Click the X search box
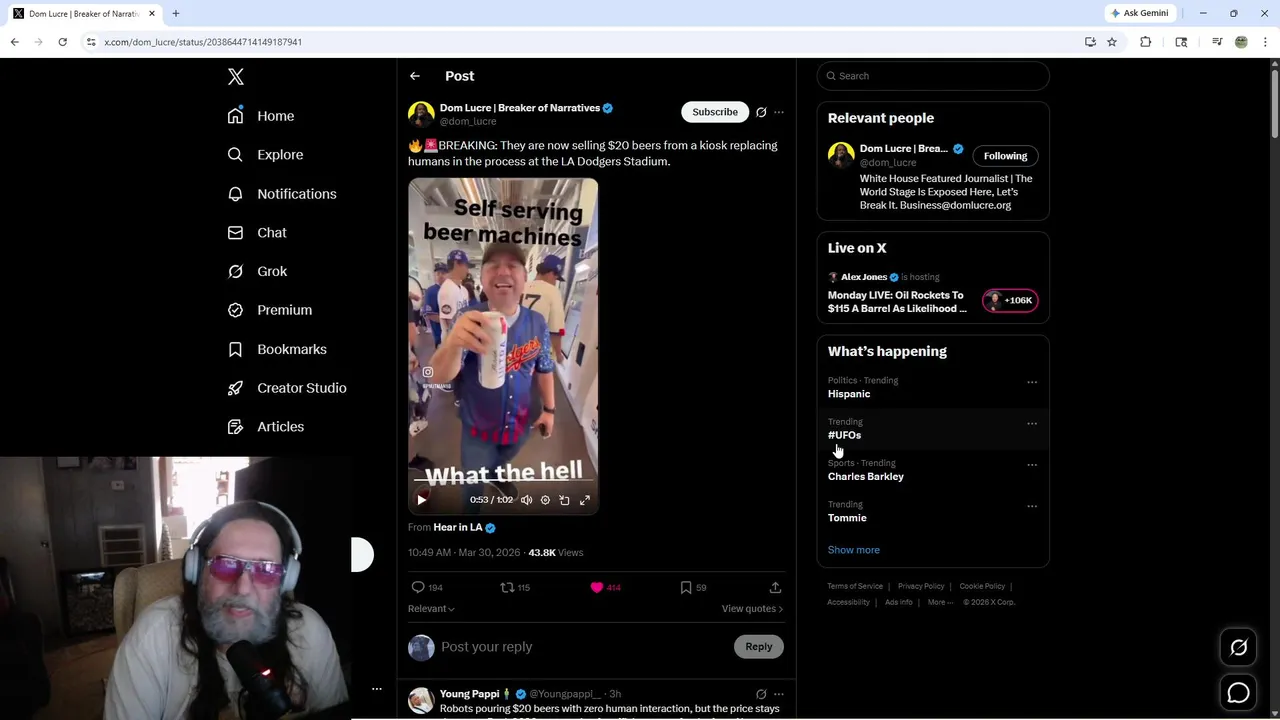The height and width of the screenshot is (720, 1280). (933, 76)
